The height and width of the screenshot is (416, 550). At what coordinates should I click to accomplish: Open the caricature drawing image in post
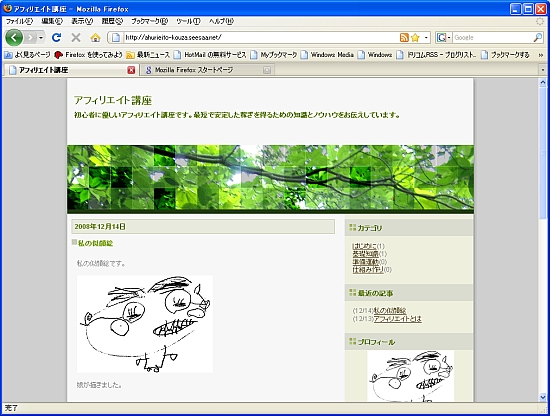point(145,324)
